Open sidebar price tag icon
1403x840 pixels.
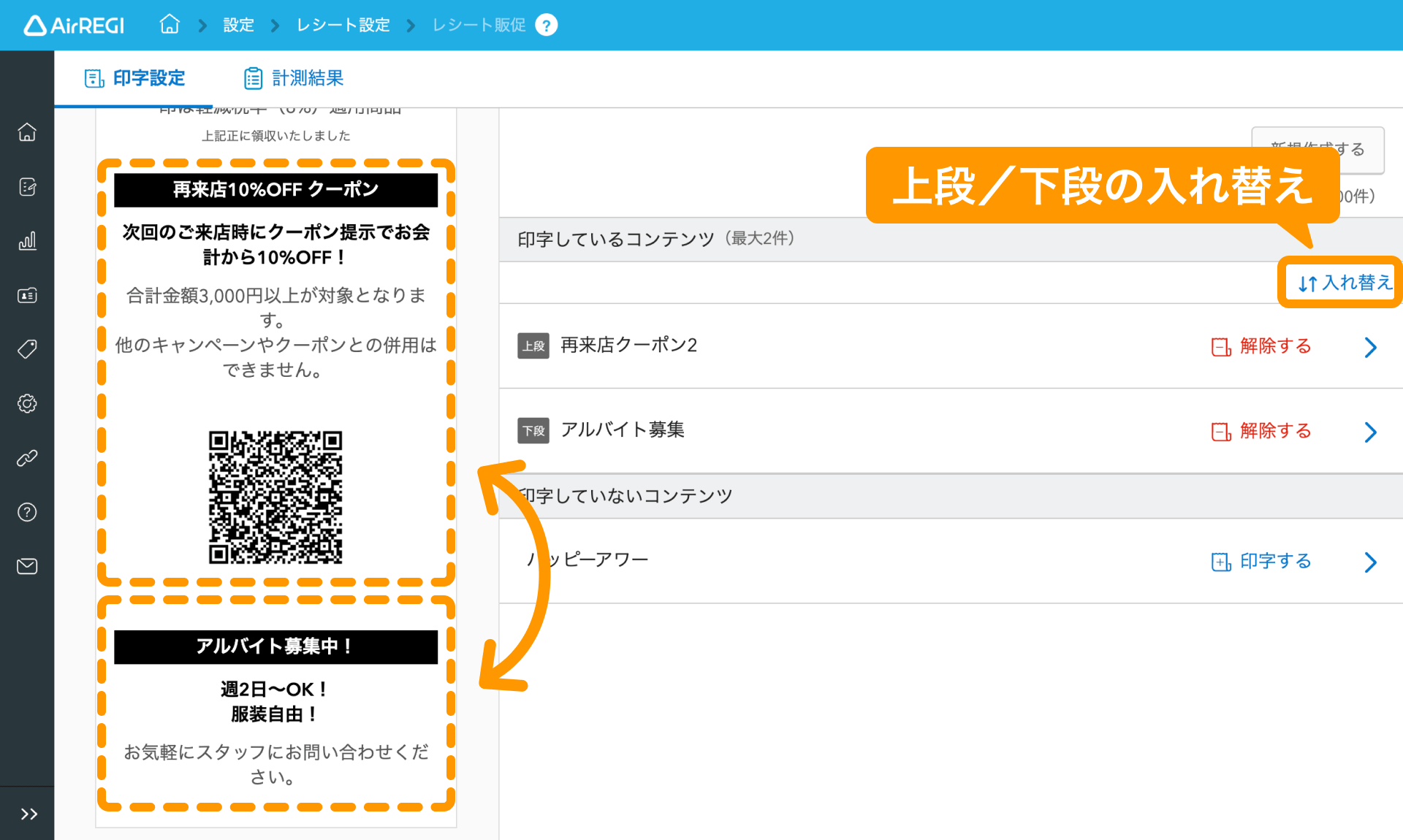pyautogui.click(x=27, y=349)
